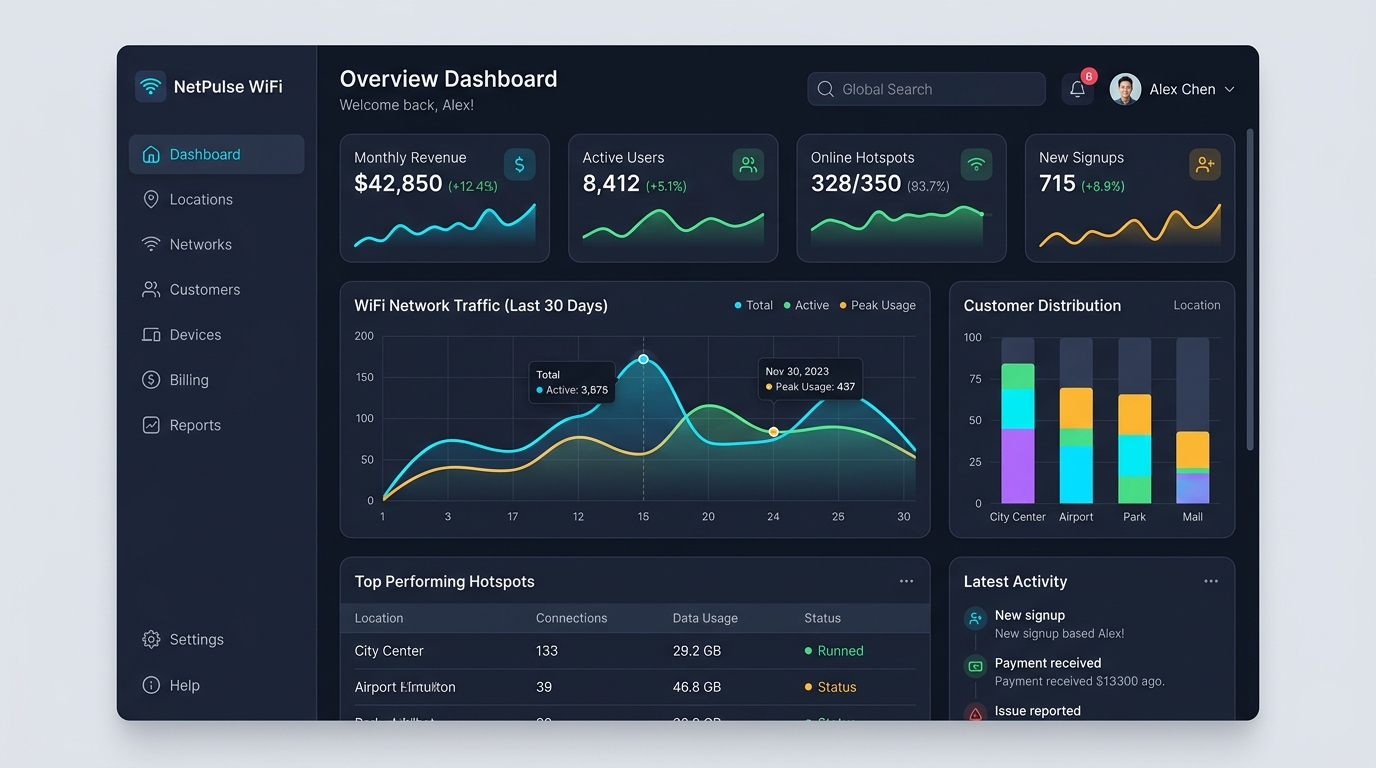Viewport: 1376px width, 768px height.
Task: Open notifications via the bell icon
Action: pos(1077,89)
